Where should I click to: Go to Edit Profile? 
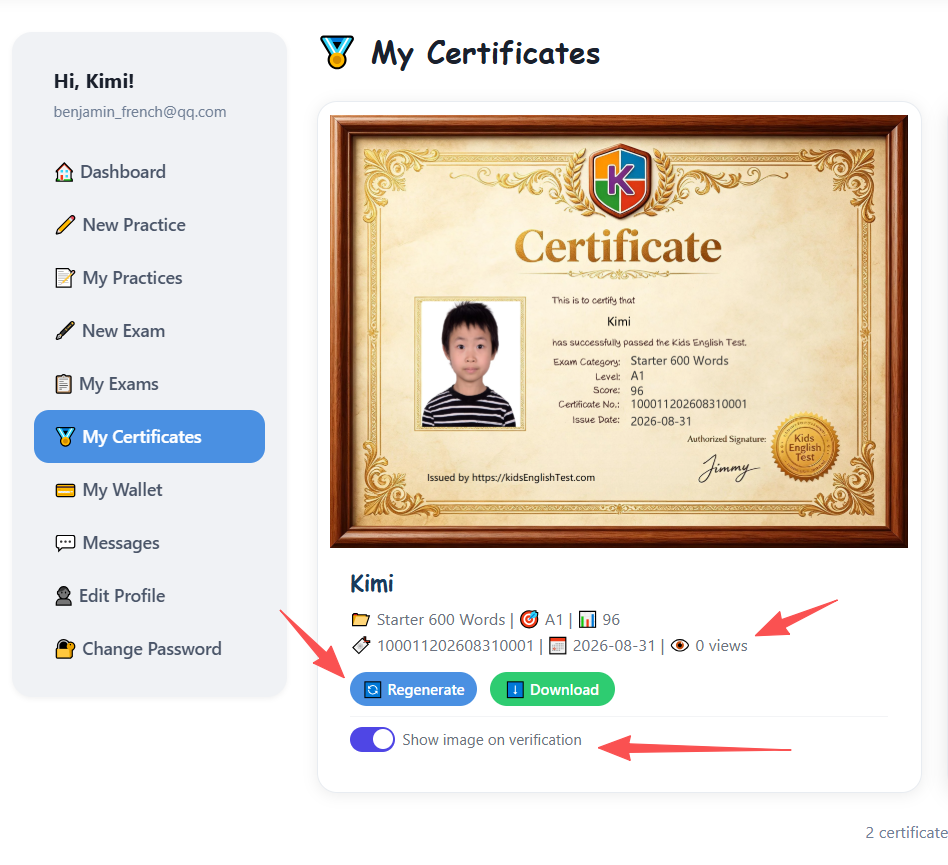149,595
